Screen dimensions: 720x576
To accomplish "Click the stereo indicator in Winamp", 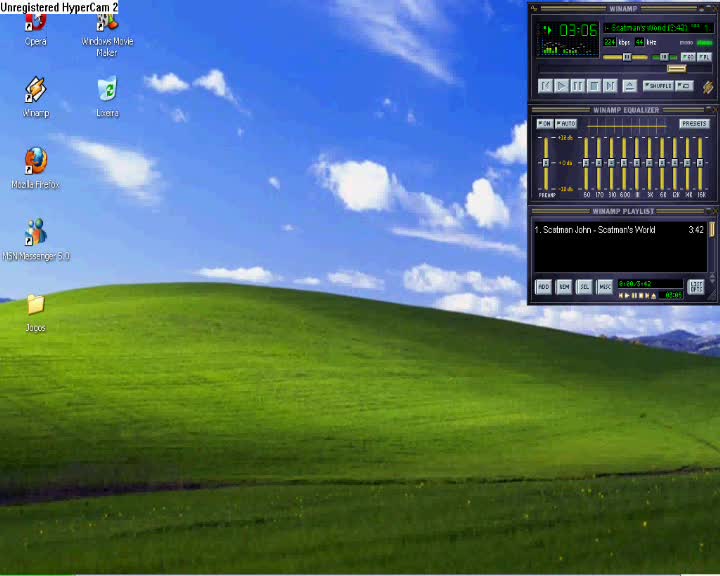I will [704, 43].
